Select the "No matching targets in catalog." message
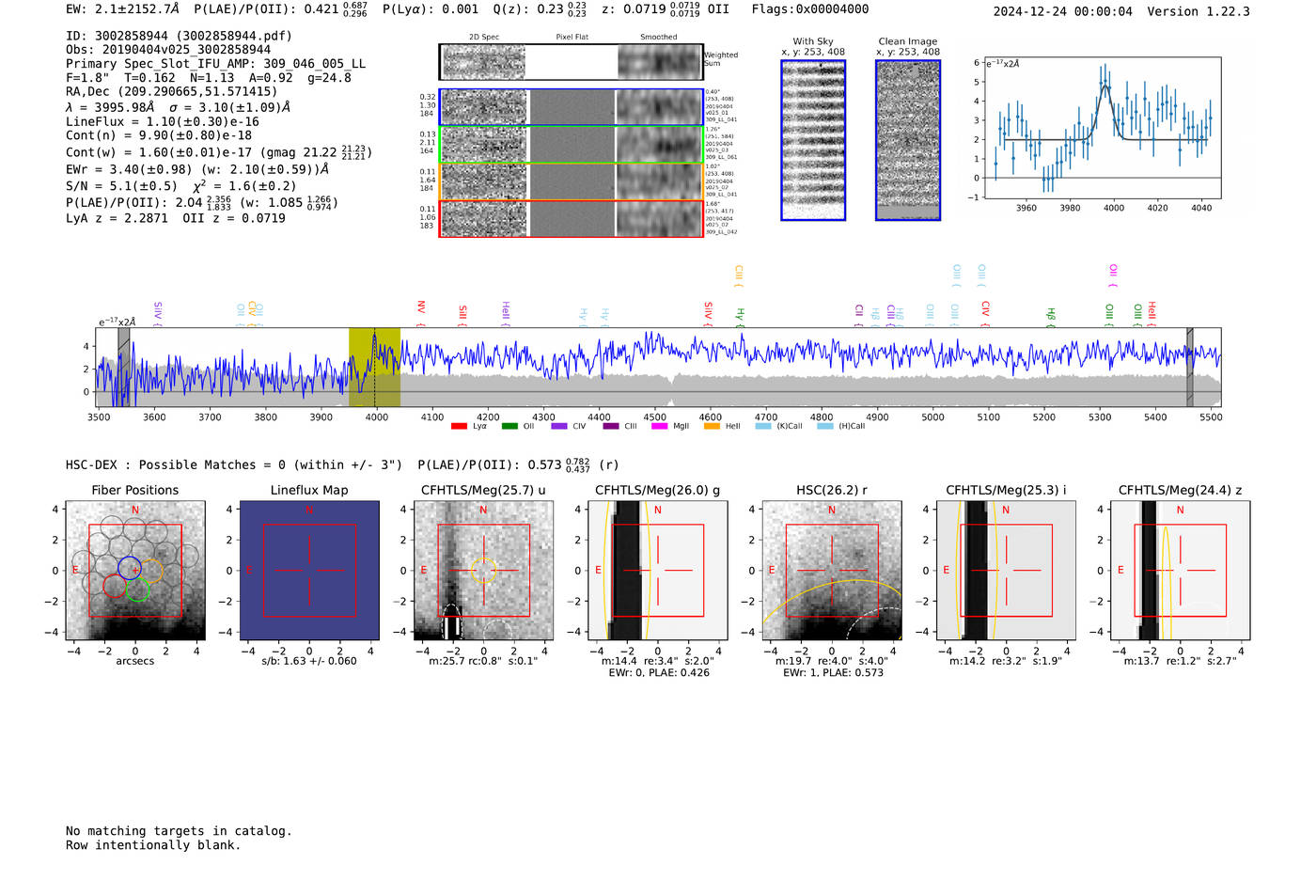The image size is (1316, 896). pos(179,831)
